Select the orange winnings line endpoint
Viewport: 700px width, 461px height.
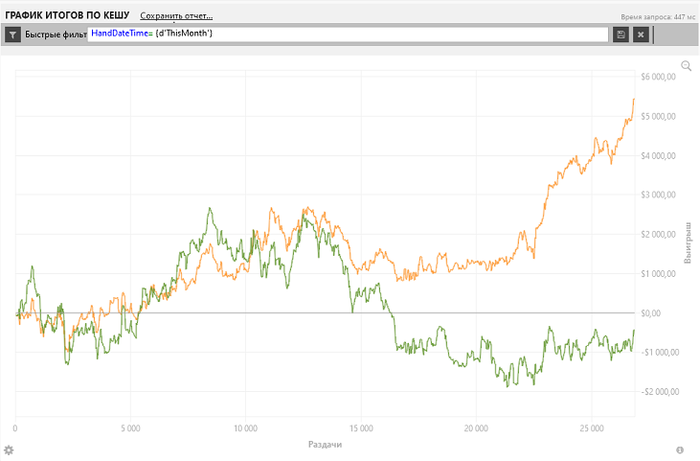(634, 99)
